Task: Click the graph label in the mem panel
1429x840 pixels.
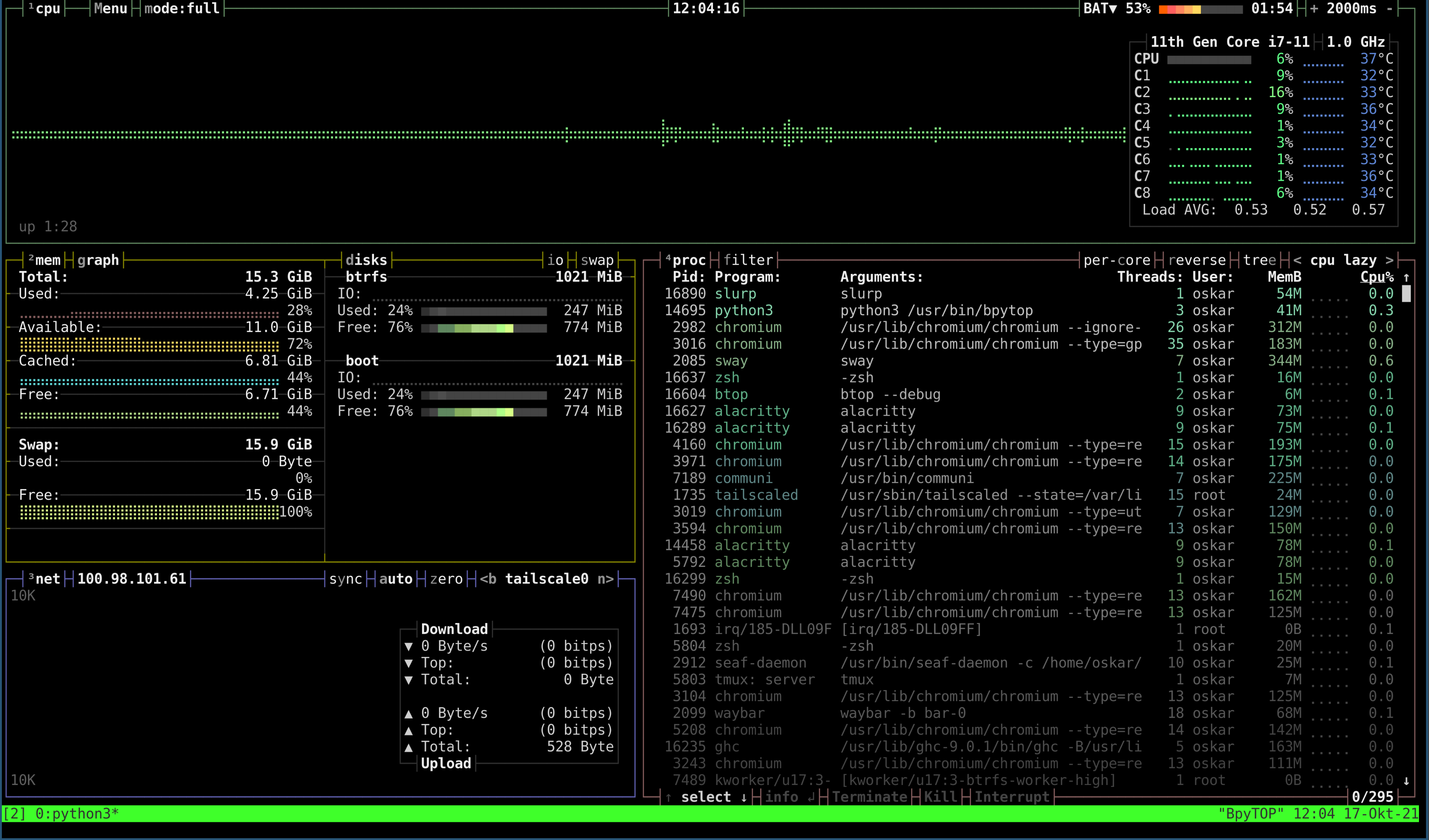Action: tap(98, 260)
